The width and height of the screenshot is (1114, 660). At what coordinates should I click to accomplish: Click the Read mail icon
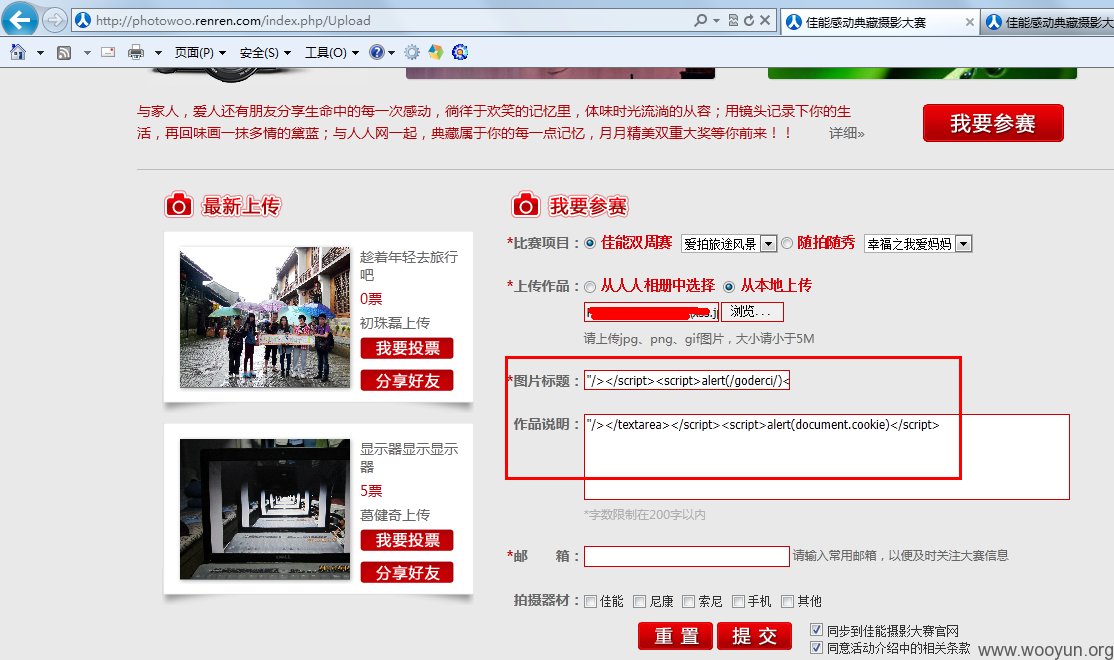(108, 52)
